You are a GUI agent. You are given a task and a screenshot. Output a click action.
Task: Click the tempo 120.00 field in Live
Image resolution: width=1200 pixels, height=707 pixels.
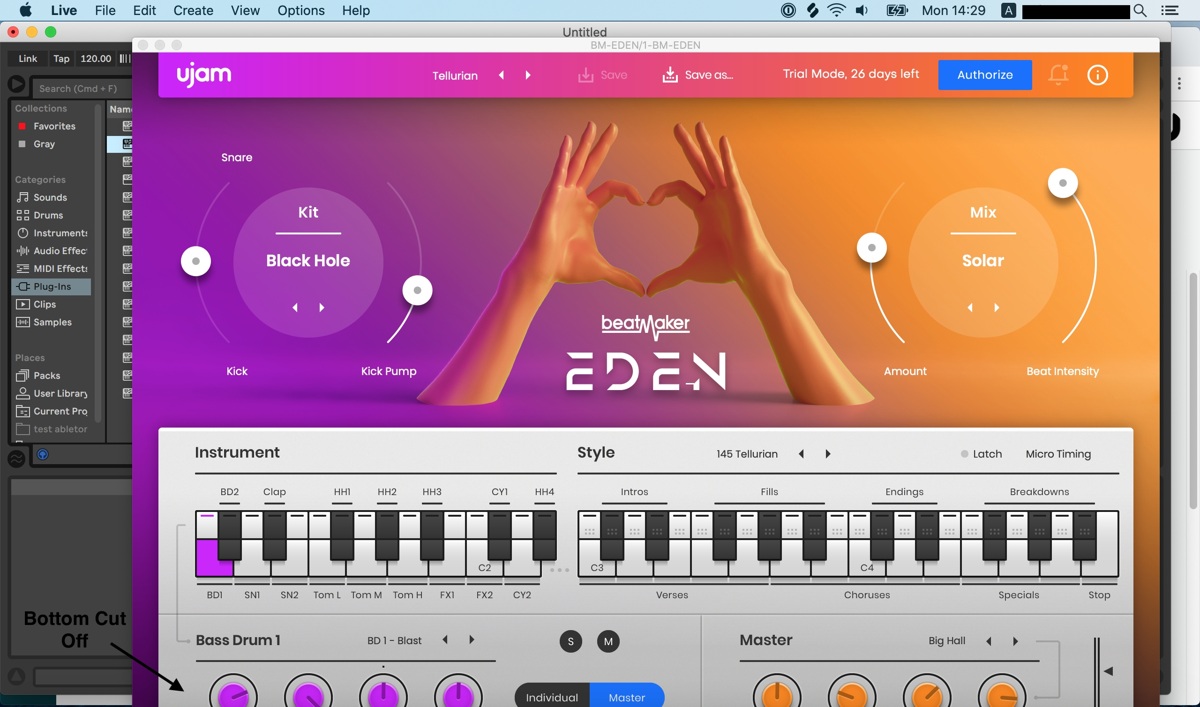tap(96, 58)
